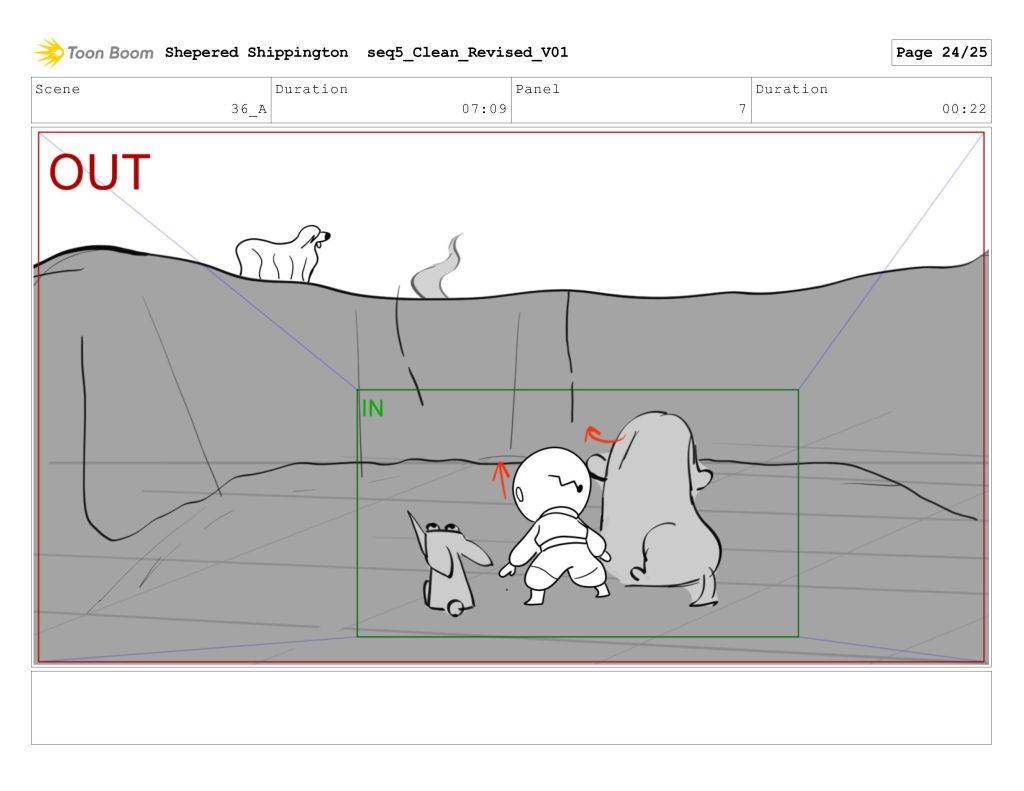Select the large hooded figure on the right
The image size is (1024, 791).
[x=660, y=510]
